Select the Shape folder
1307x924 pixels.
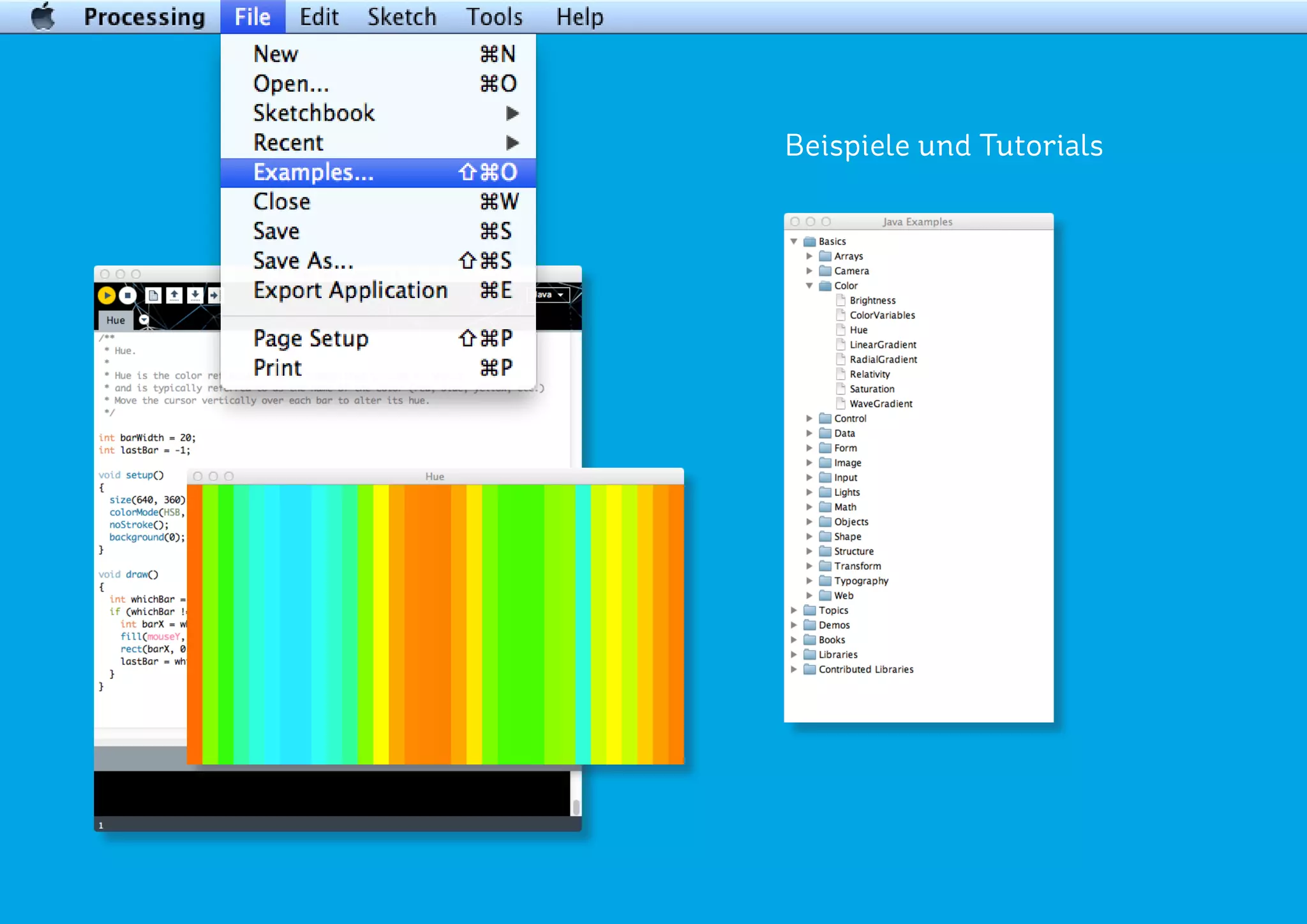[840, 536]
